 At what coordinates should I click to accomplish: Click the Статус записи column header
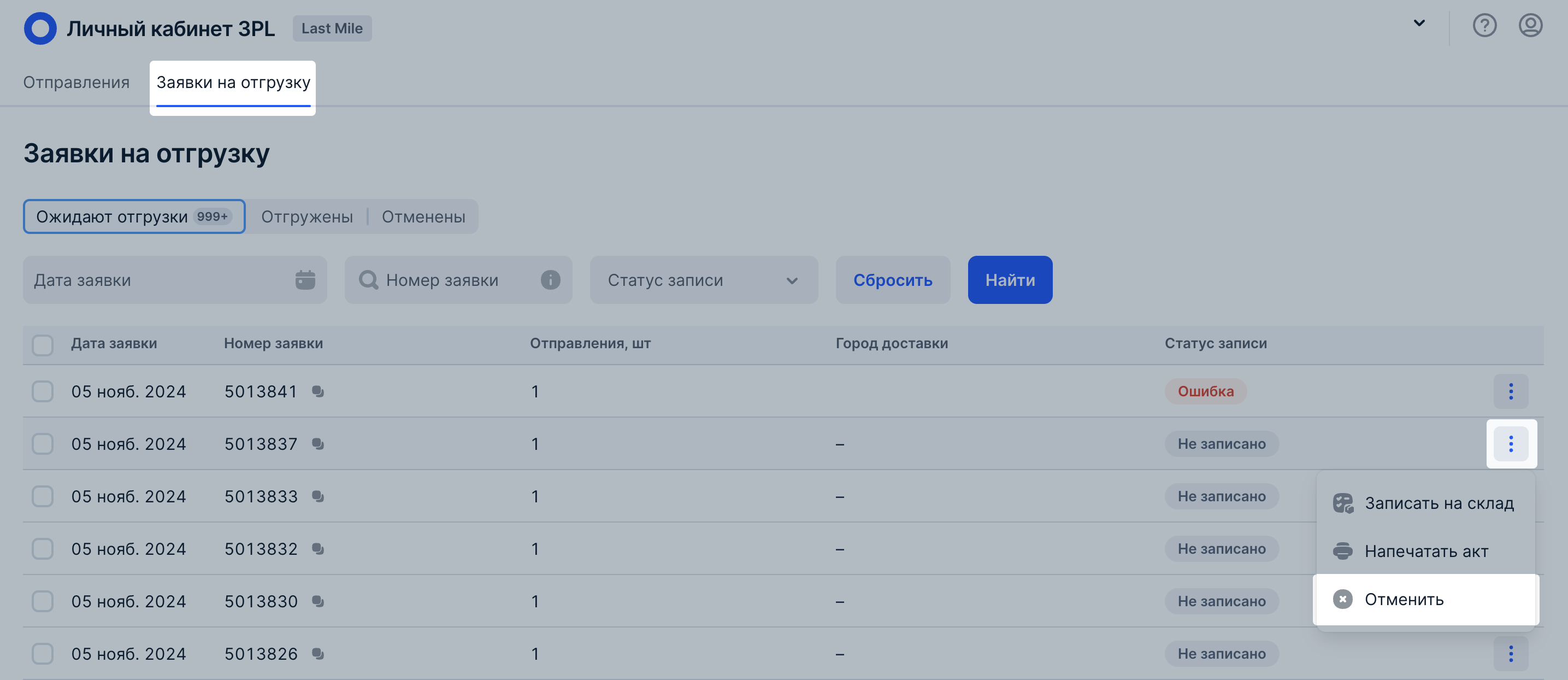pyautogui.click(x=1216, y=343)
